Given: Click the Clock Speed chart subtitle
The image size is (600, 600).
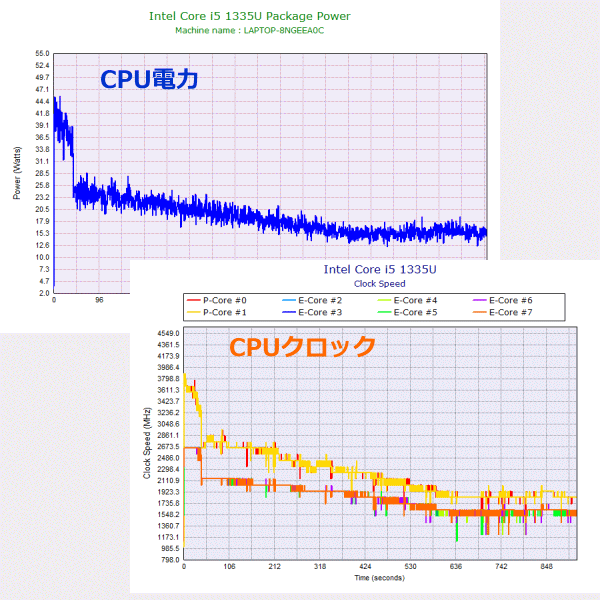Looking at the screenshot, I should point(380,283).
